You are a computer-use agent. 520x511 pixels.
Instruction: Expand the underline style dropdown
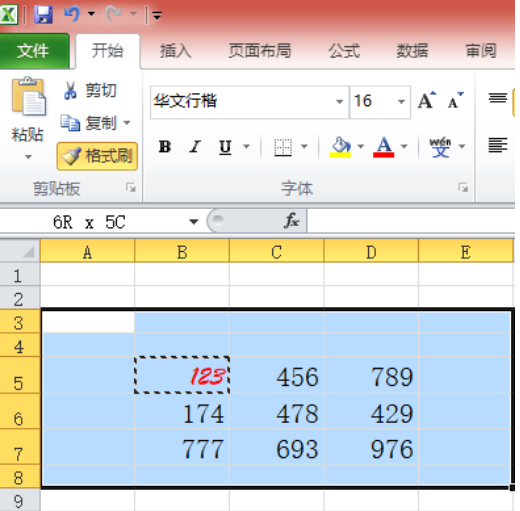click(246, 146)
